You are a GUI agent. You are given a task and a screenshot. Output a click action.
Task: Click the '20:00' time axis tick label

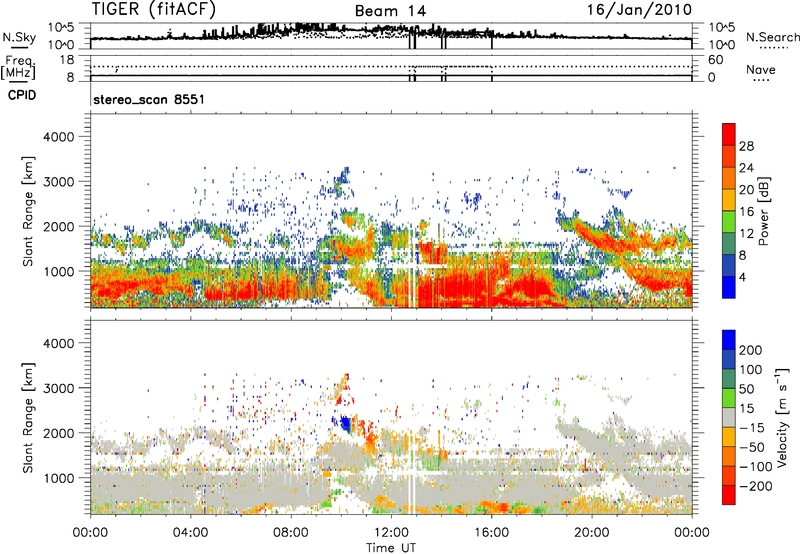591,533
